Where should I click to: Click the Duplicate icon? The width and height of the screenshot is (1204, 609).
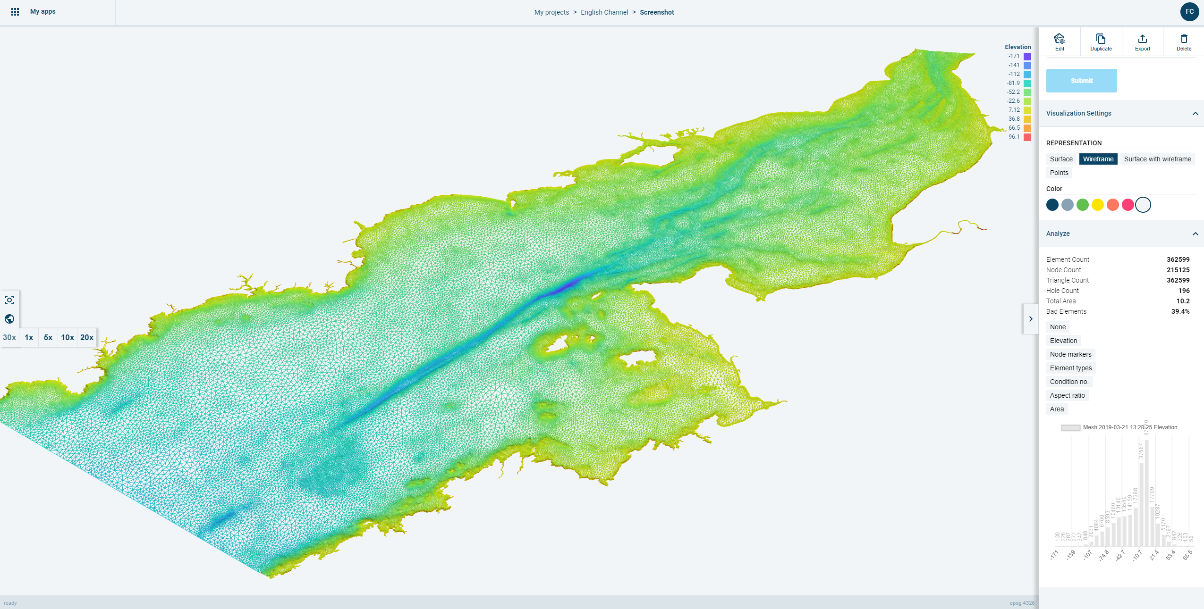point(1101,39)
